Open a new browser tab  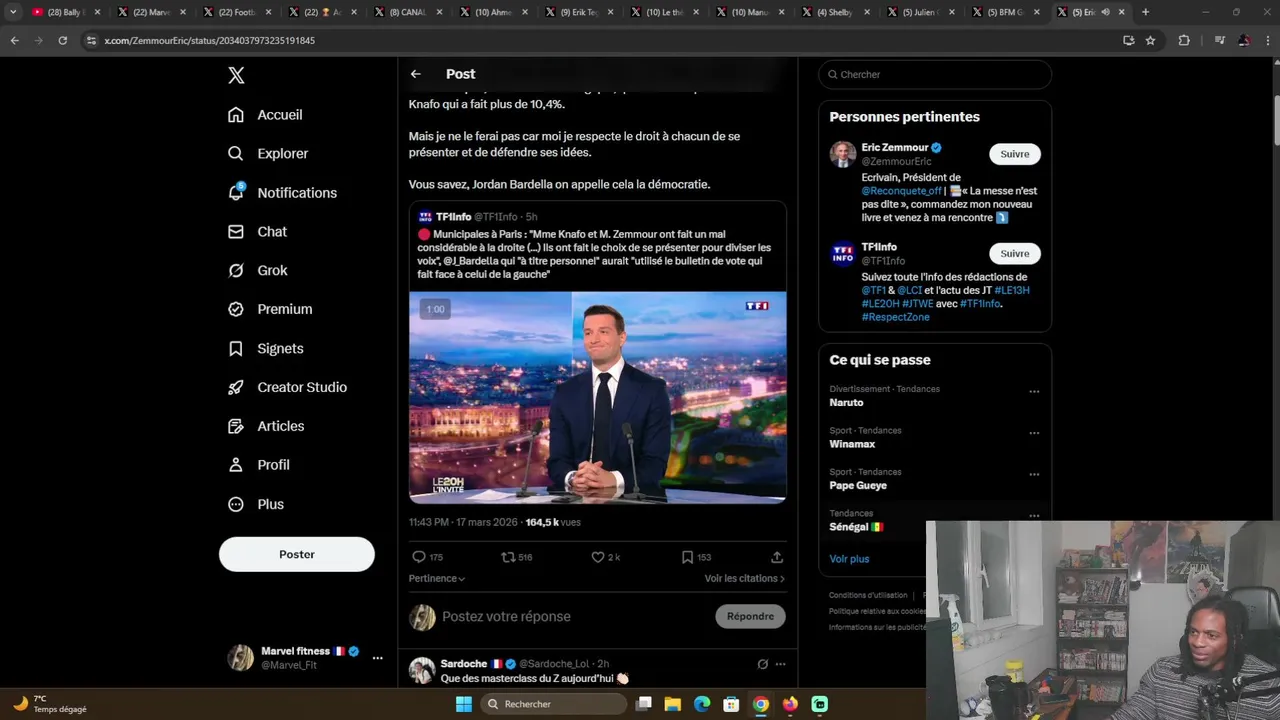pyautogui.click(x=1145, y=12)
